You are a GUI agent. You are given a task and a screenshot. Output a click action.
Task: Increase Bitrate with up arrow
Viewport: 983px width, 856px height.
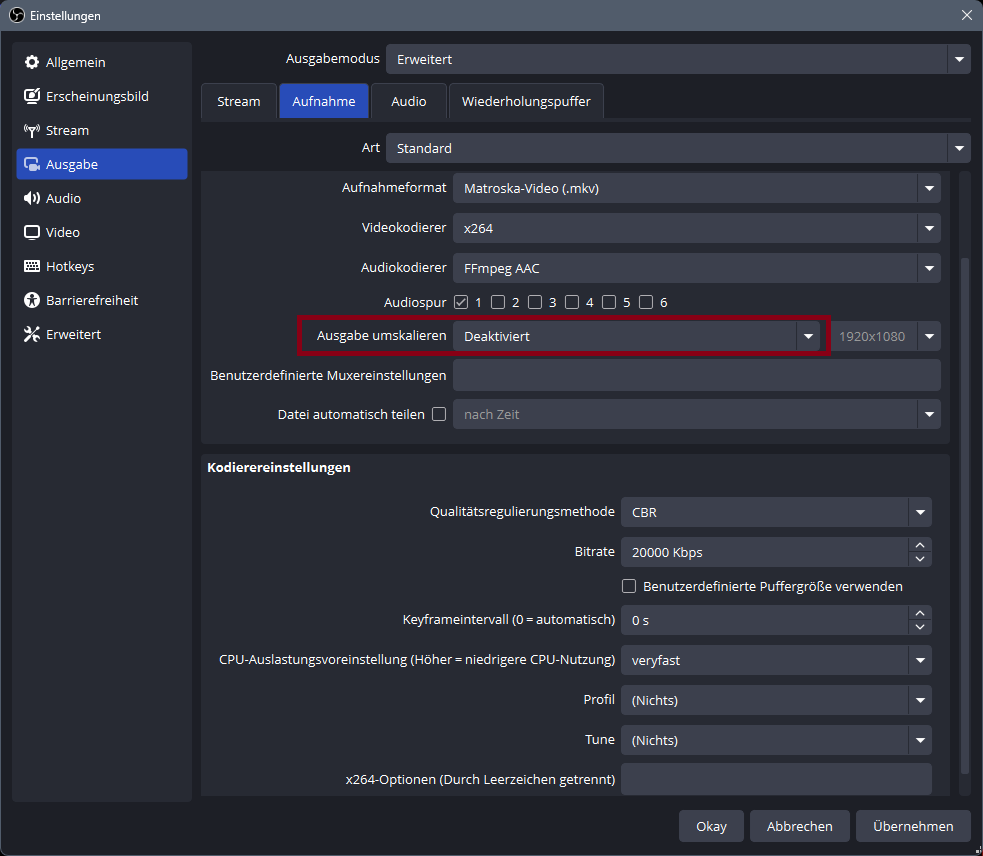point(920,545)
